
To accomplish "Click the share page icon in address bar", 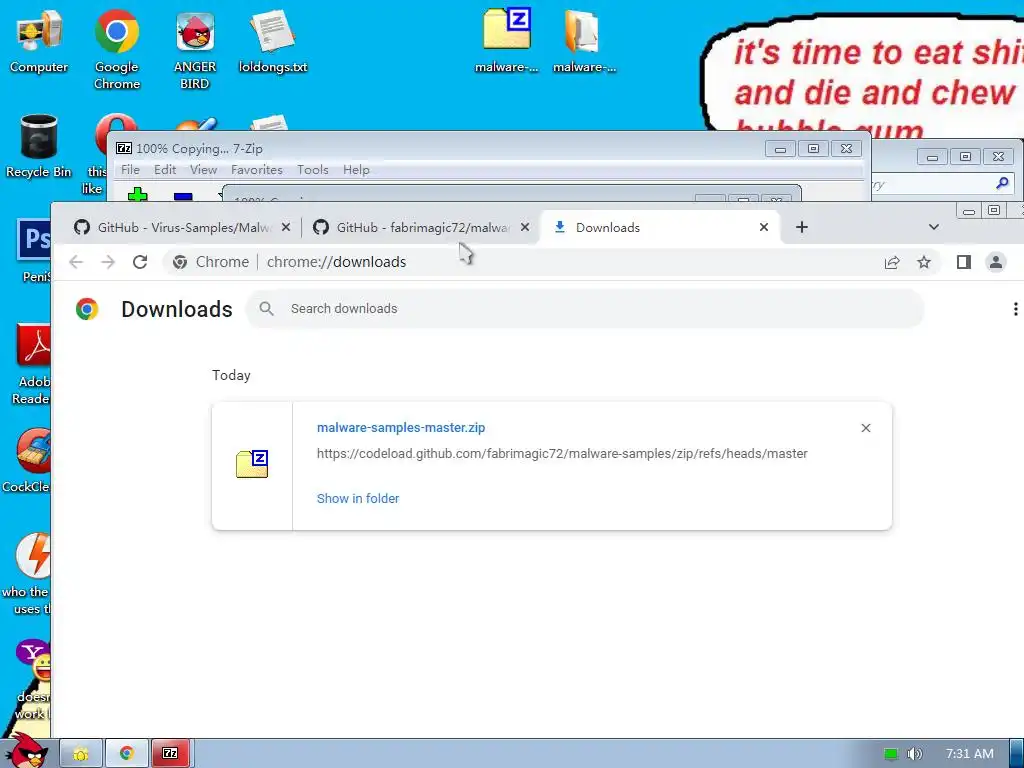I will (x=891, y=262).
